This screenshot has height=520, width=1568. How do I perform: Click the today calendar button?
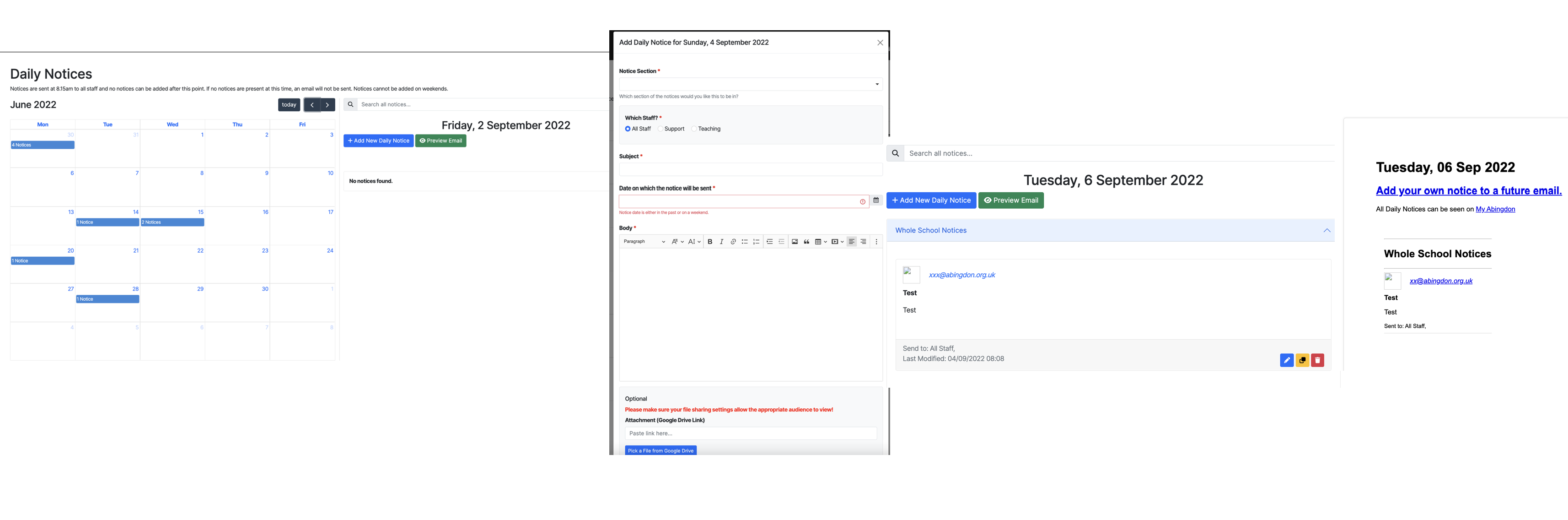pos(289,105)
